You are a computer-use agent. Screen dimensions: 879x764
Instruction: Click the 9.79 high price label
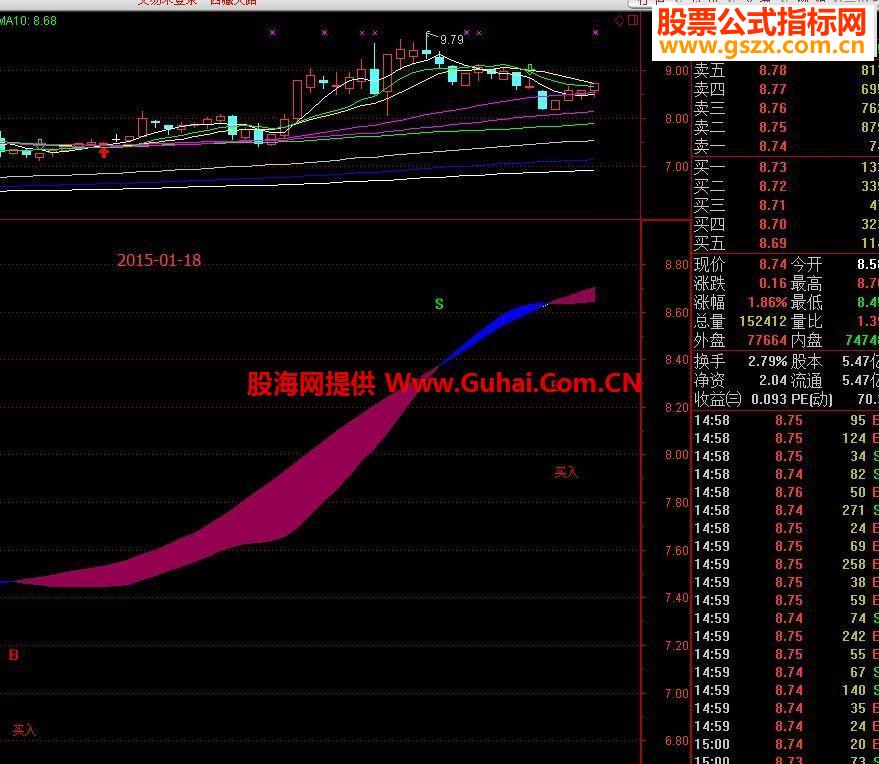[452, 40]
